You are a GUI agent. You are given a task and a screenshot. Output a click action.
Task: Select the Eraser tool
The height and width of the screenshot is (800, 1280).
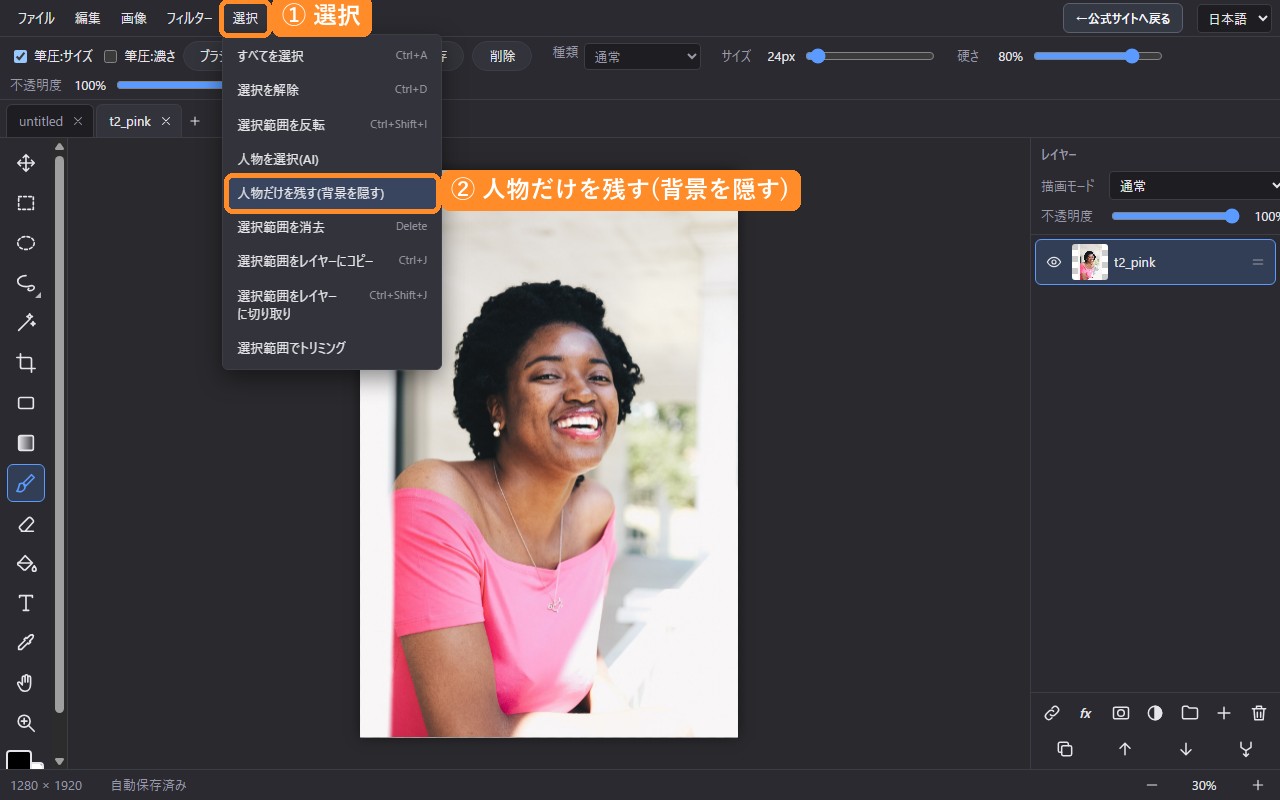tap(26, 523)
